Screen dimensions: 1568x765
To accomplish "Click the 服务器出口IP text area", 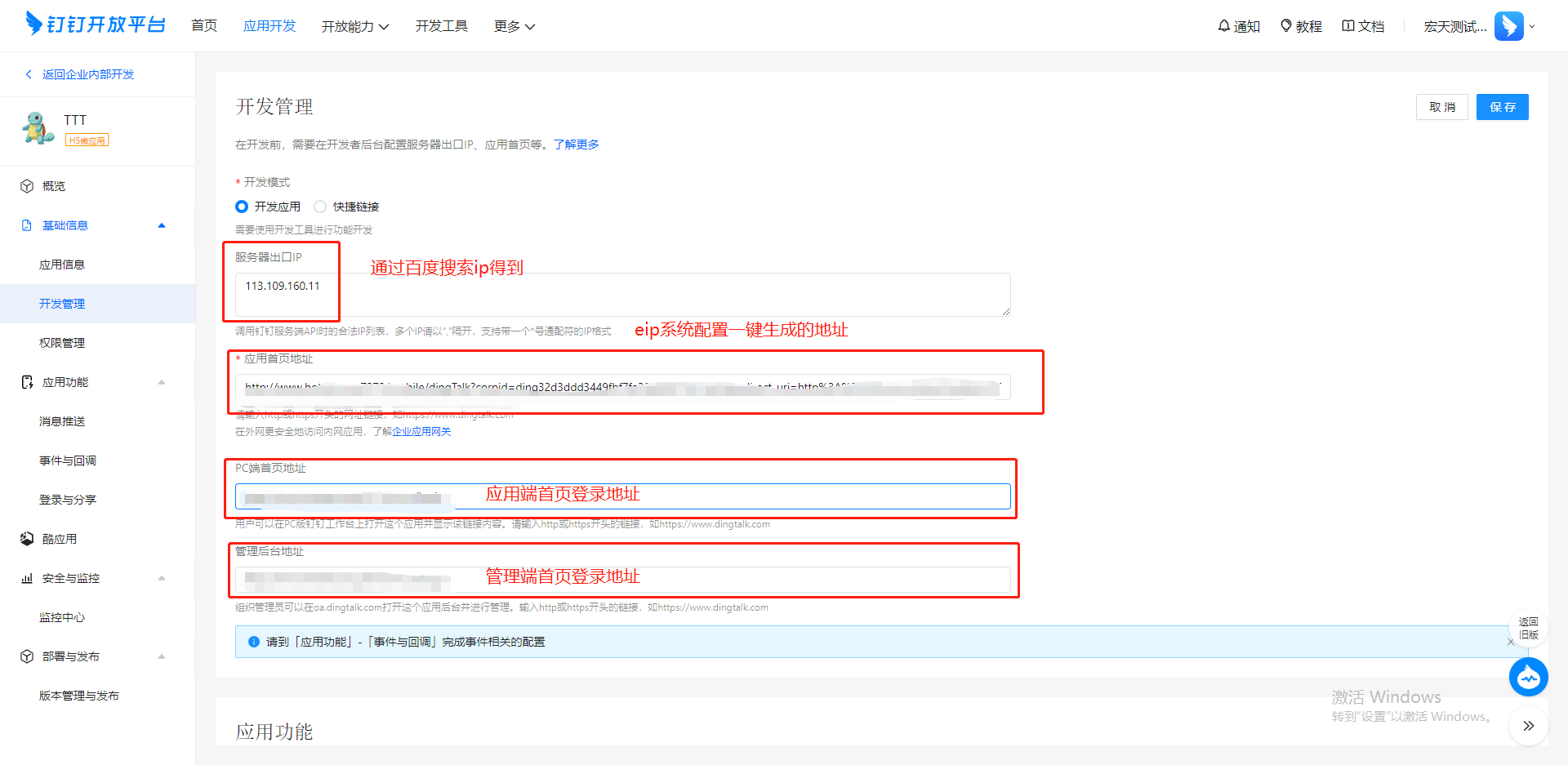I will coord(623,295).
